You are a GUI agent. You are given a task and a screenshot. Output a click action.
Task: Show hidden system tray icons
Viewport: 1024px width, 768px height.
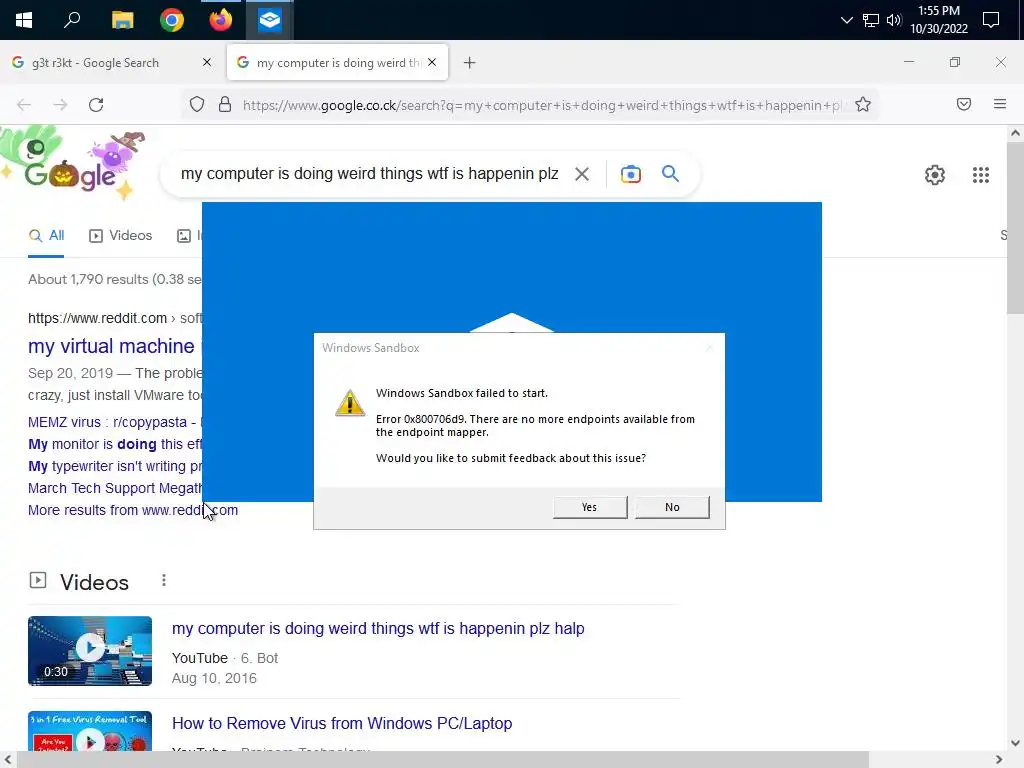846,20
